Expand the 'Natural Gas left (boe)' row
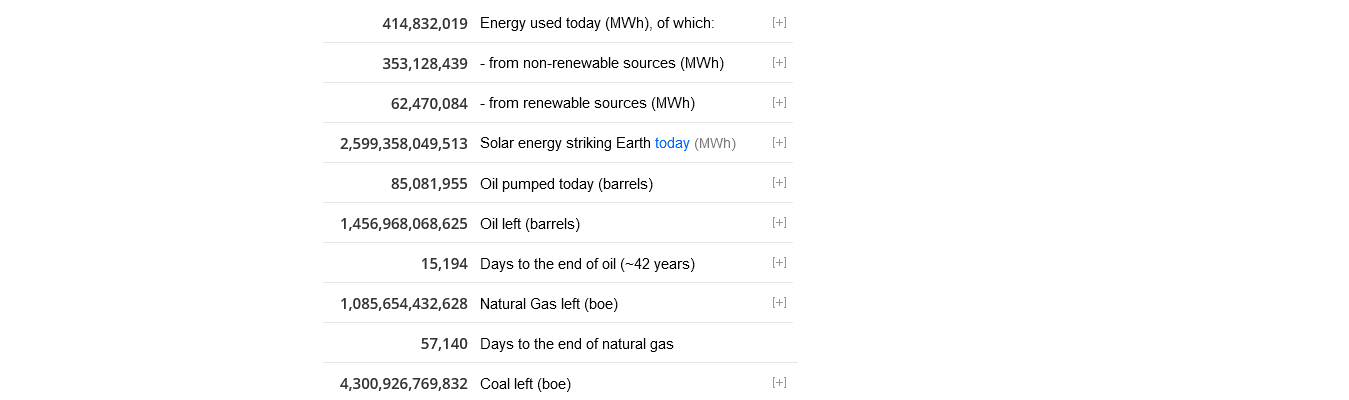The height and width of the screenshot is (400, 1349). (779, 302)
